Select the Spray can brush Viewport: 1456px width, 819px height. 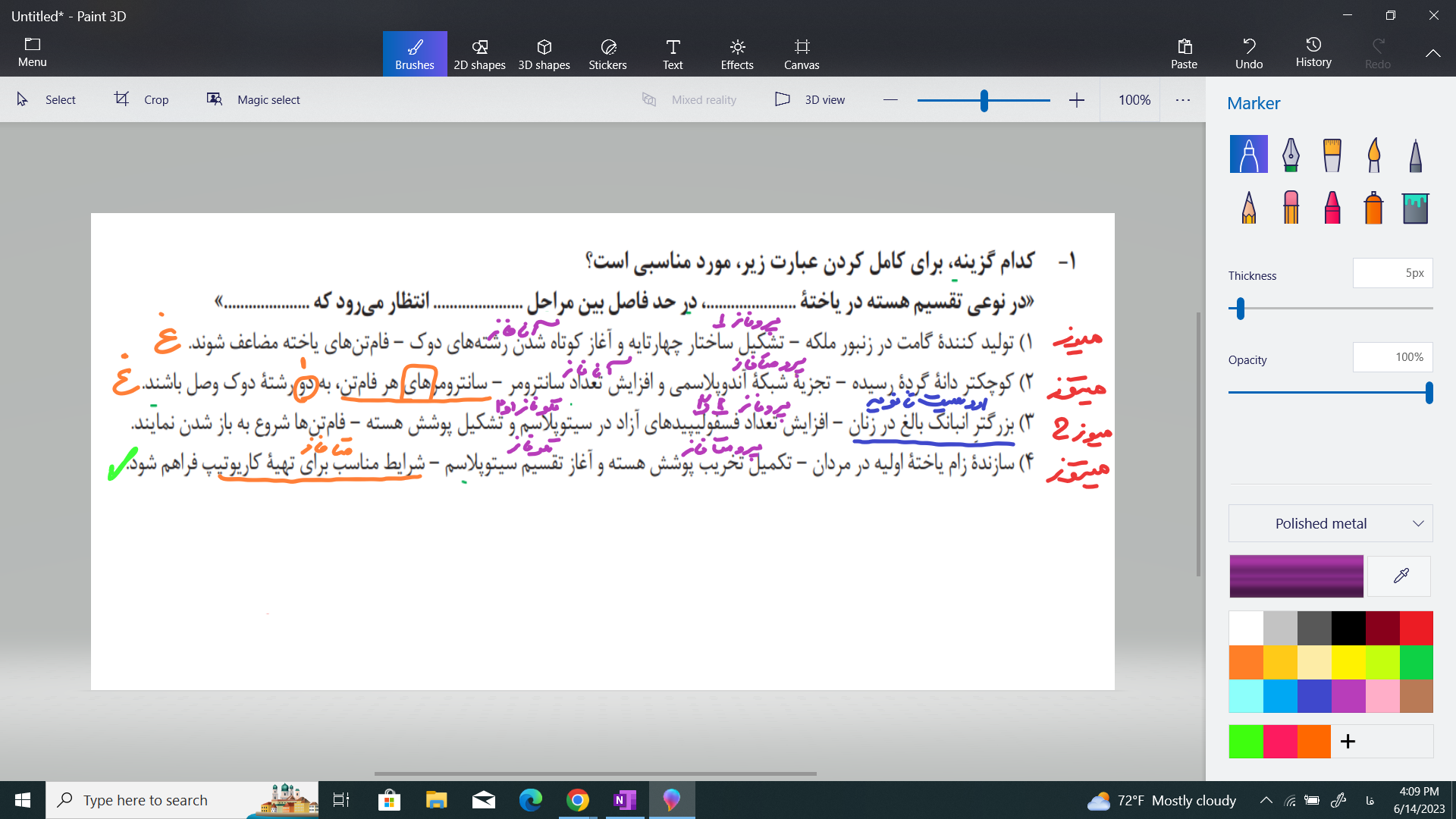click(x=1373, y=207)
